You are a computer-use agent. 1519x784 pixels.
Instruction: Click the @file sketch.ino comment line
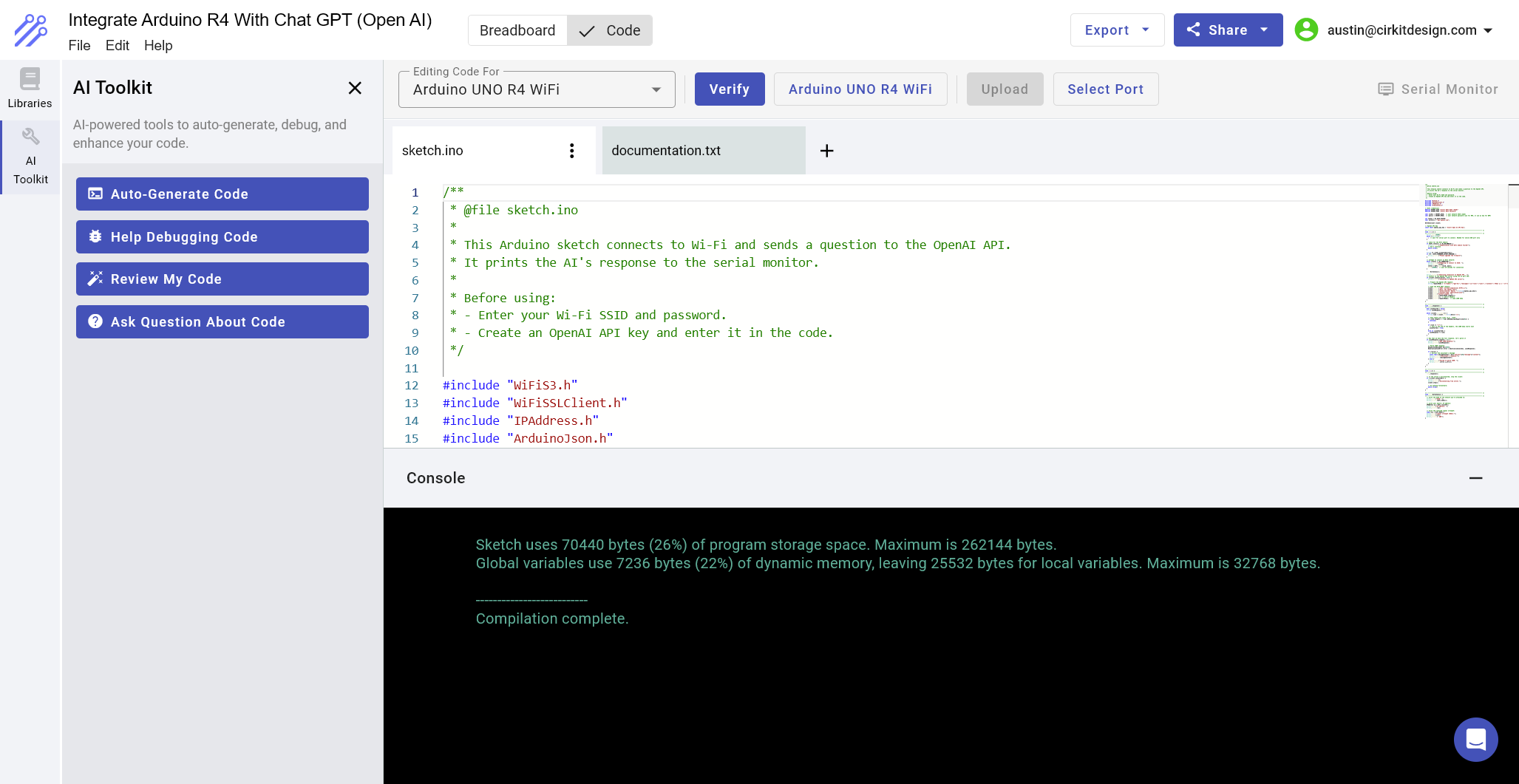514,211
